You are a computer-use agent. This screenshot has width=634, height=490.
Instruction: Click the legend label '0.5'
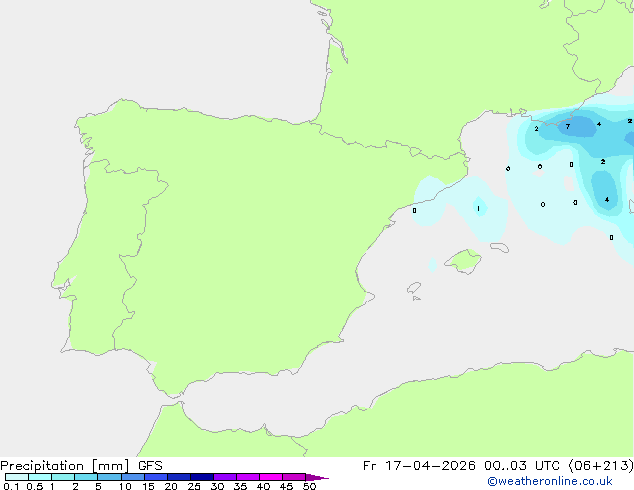pyautogui.click(x=35, y=486)
